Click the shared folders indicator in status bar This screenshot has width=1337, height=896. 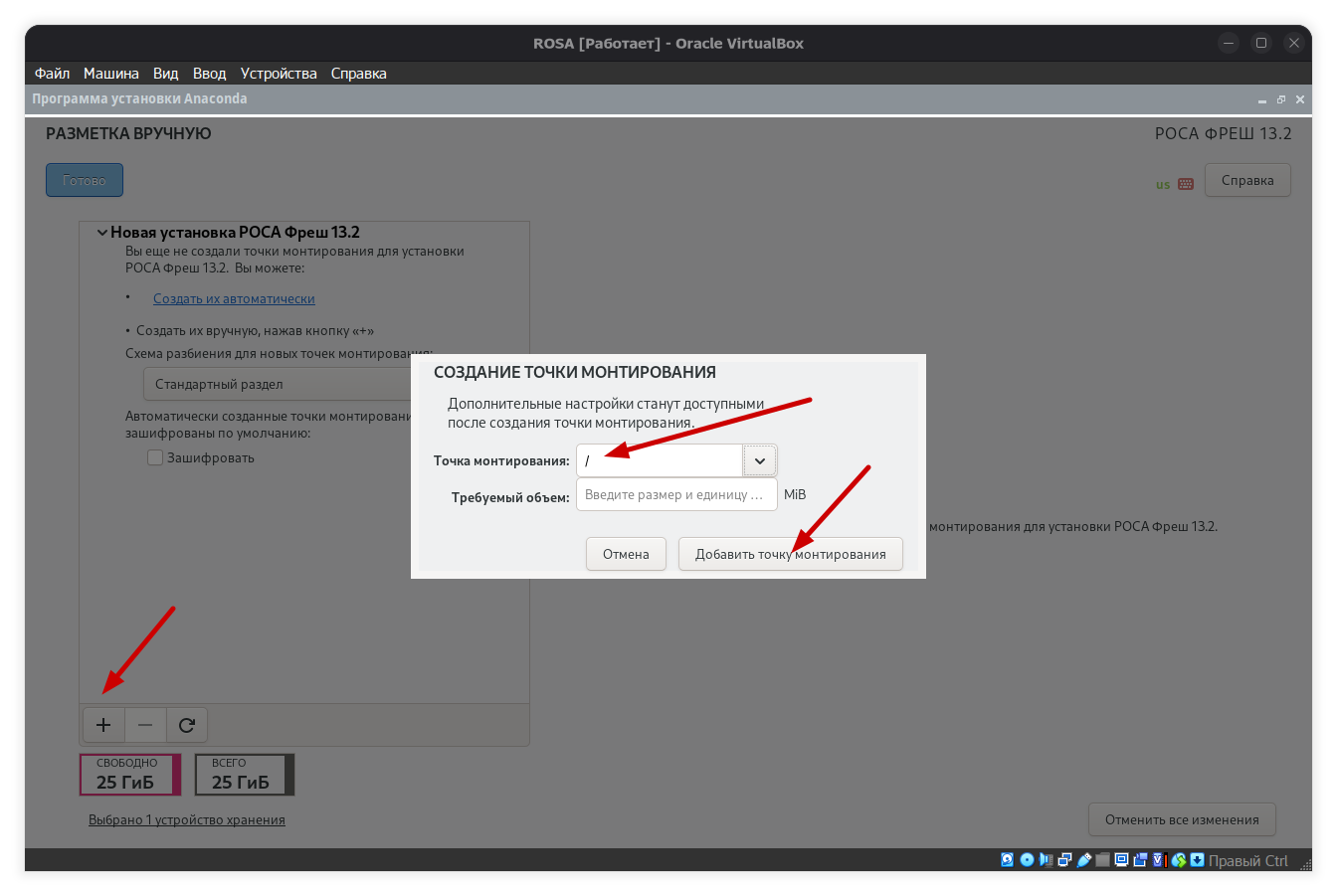coord(1102,860)
